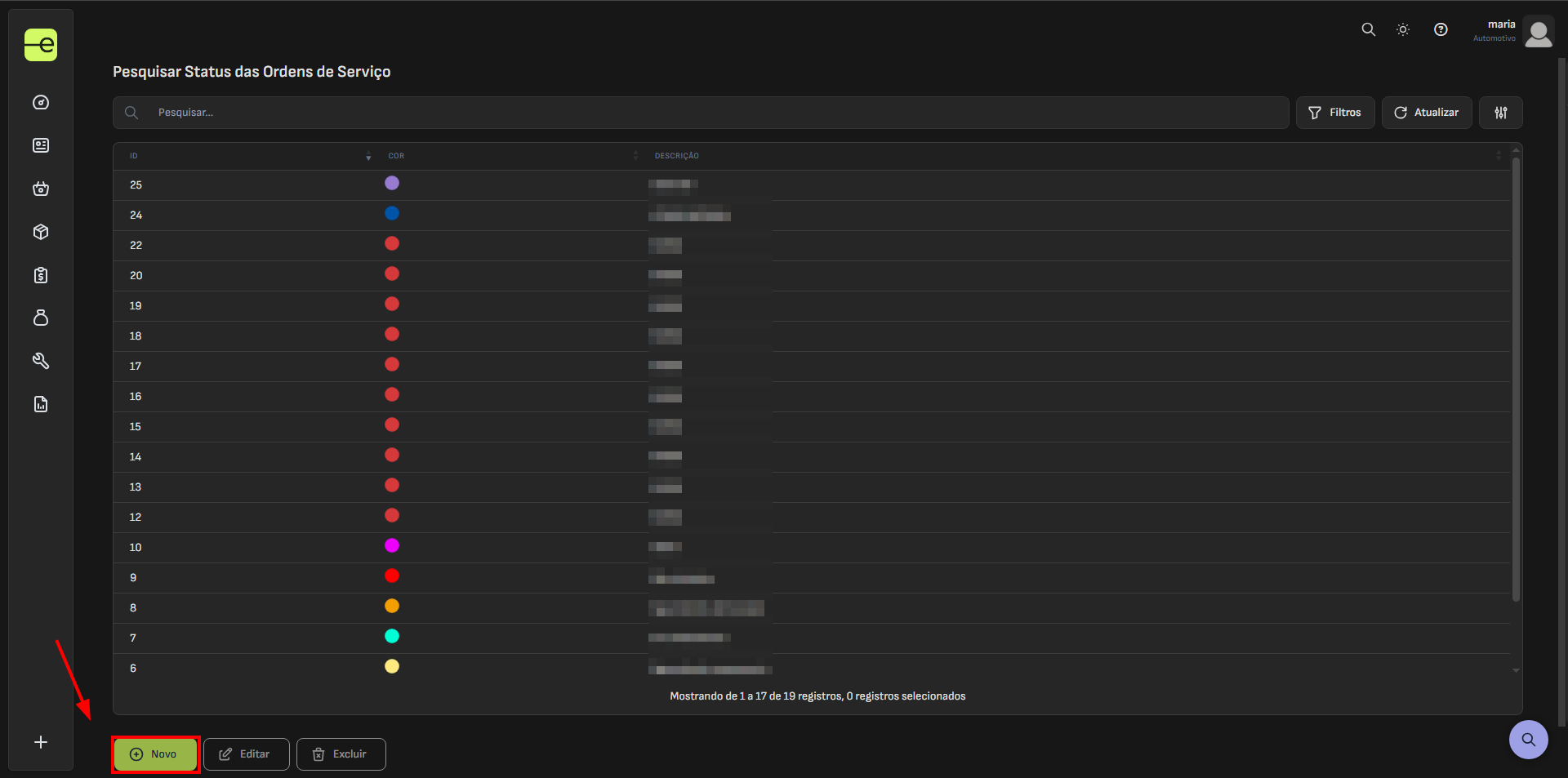Open the financial clipboard icon in sidebar
This screenshot has height=778, width=1568.
[41, 275]
